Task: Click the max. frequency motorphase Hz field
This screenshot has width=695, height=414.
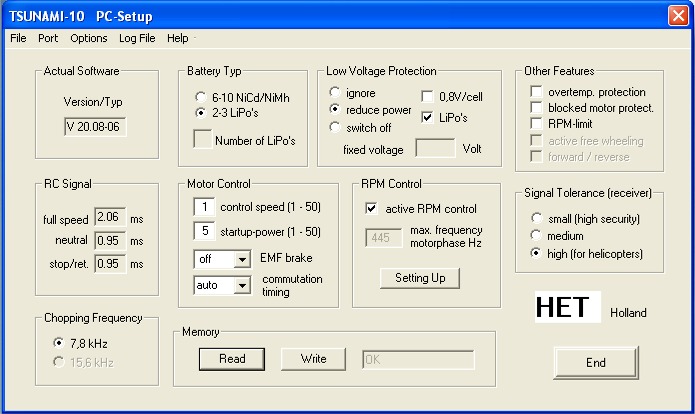Action: [383, 238]
